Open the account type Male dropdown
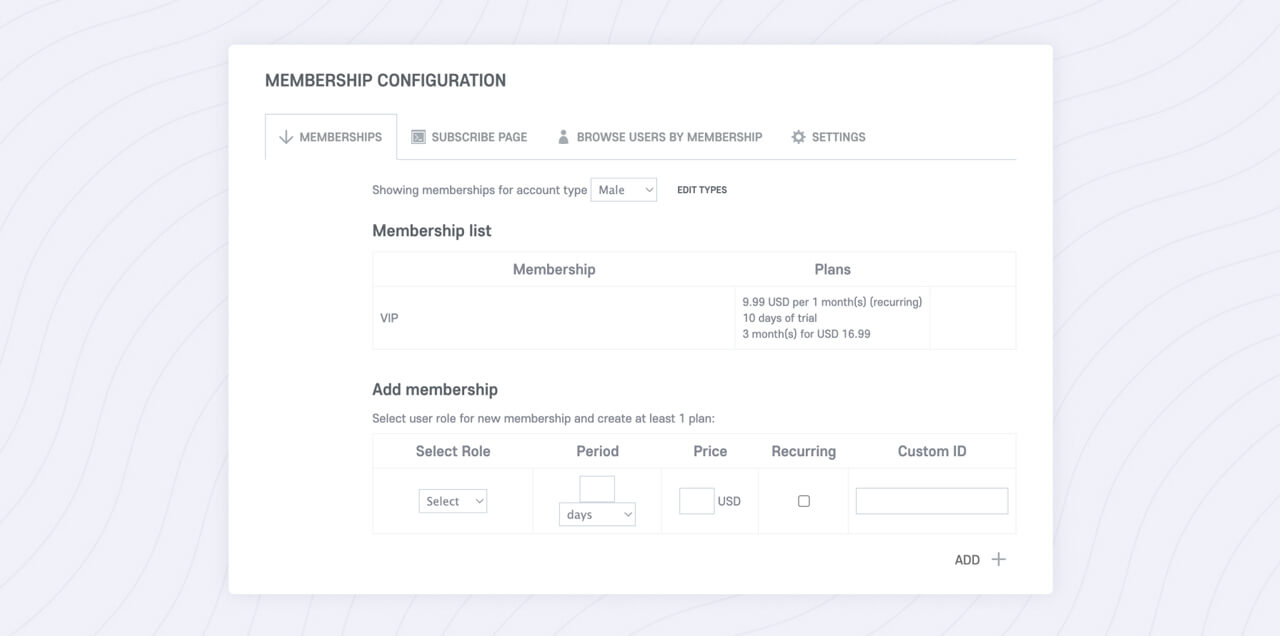 [623, 190]
